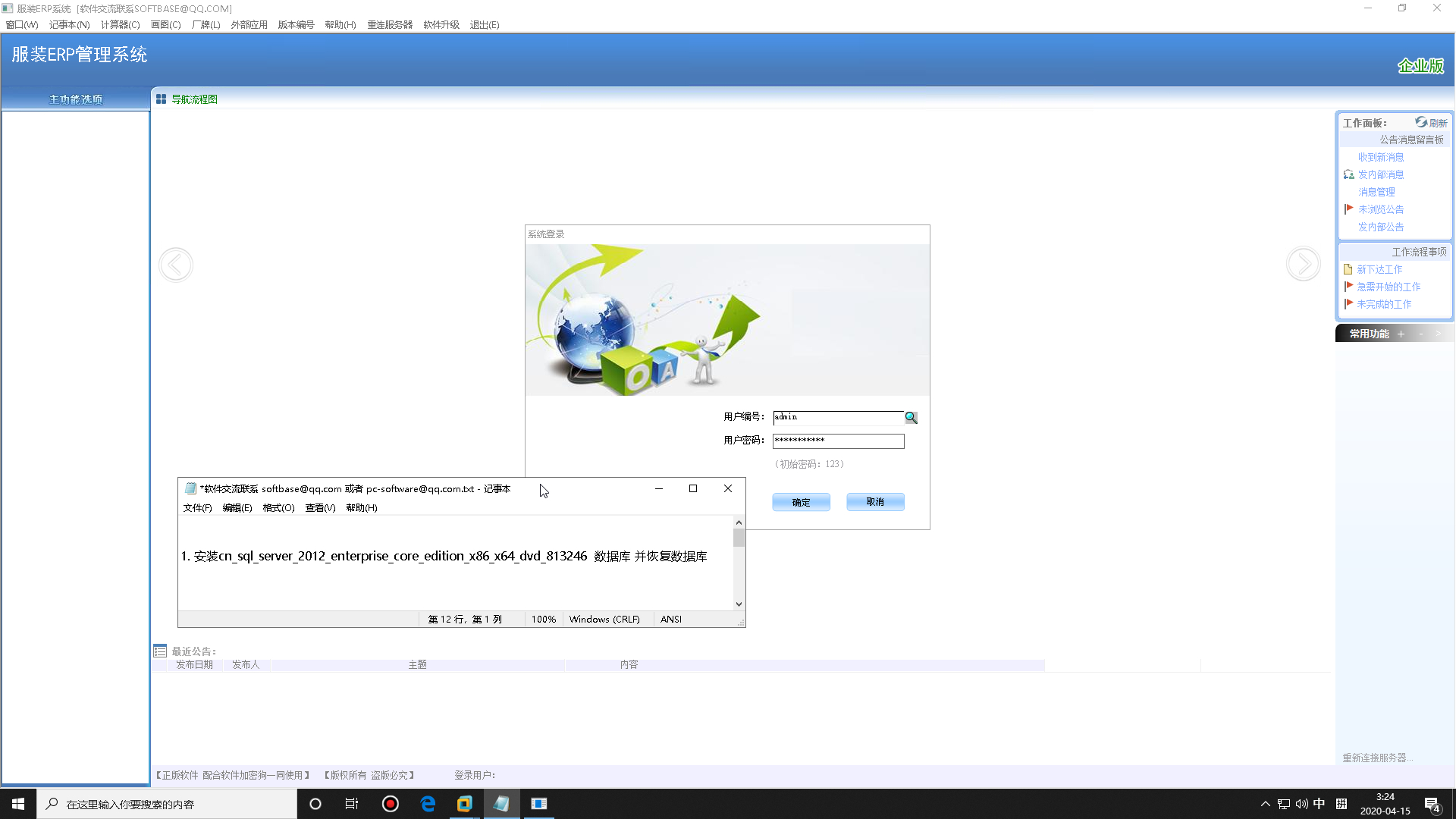The image size is (1456, 819).
Task: Open Windows notification center icon
Action: 1432,804
